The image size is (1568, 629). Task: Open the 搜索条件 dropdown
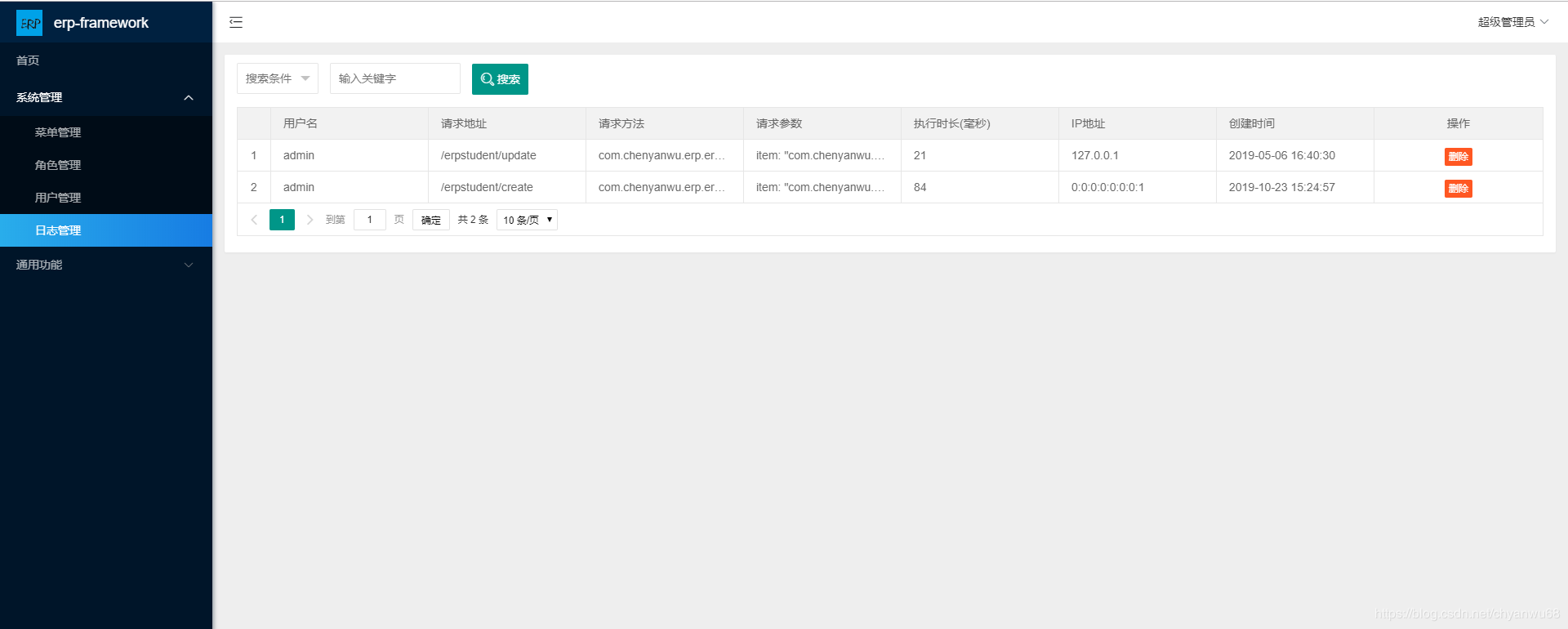[277, 79]
